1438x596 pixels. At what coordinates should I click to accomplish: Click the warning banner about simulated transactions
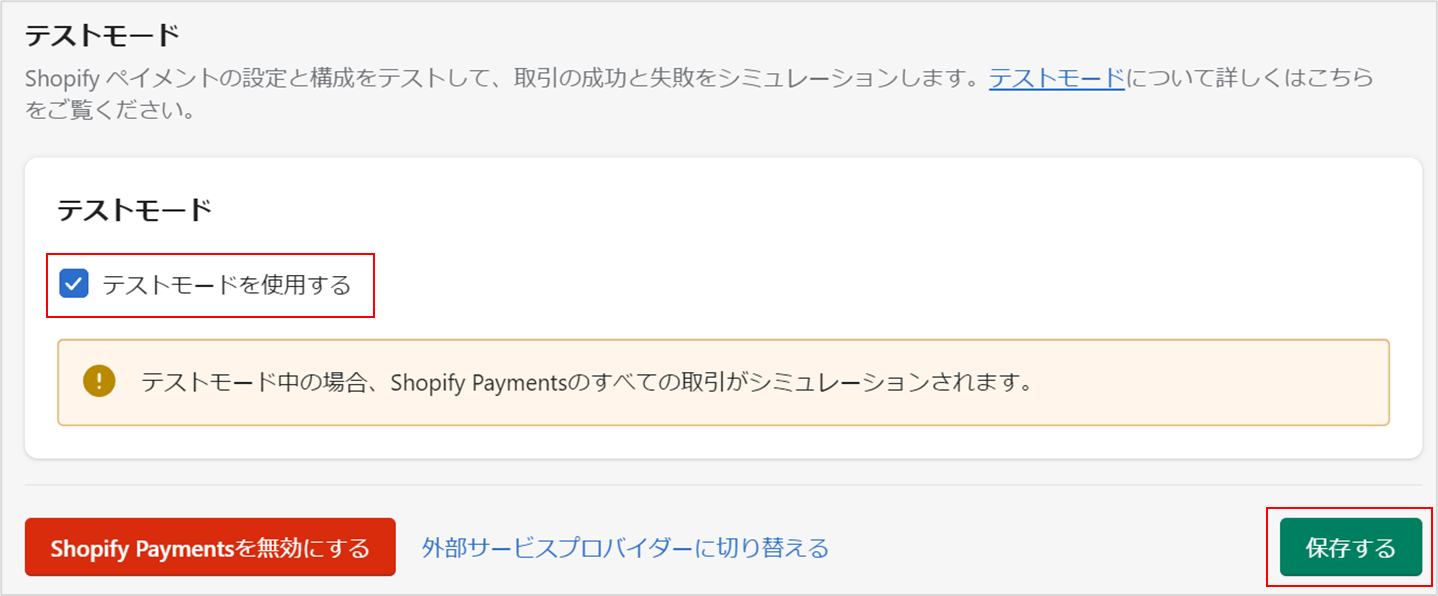point(724,382)
